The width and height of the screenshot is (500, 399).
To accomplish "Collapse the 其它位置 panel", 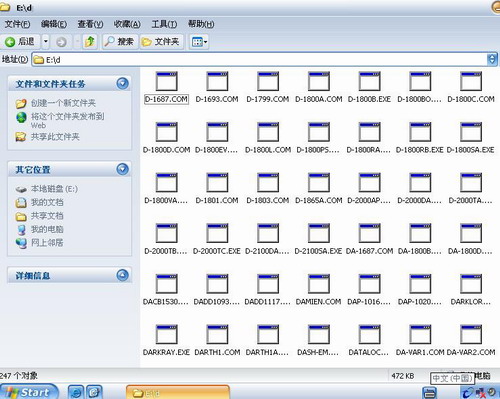I will pyautogui.click(x=122, y=169).
